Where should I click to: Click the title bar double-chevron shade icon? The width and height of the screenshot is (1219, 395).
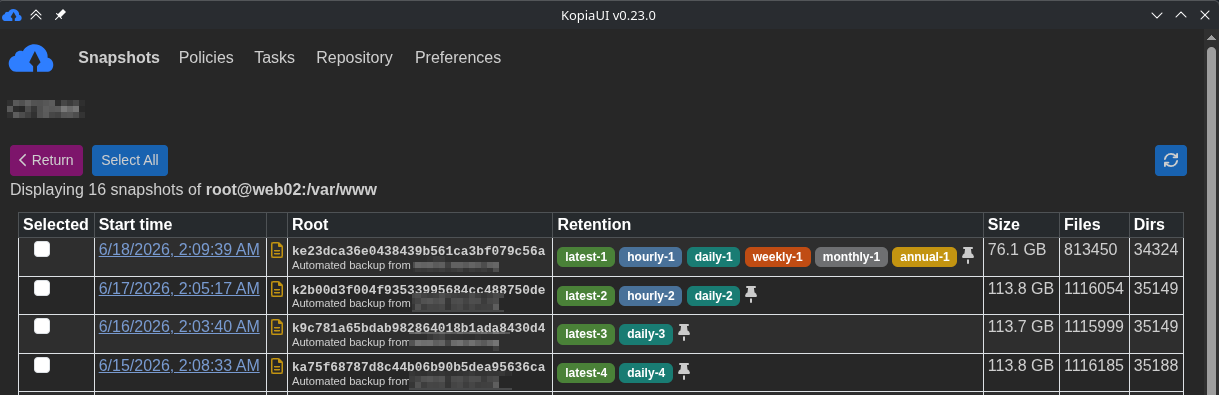pyautogui.click(x=36, y=15)
